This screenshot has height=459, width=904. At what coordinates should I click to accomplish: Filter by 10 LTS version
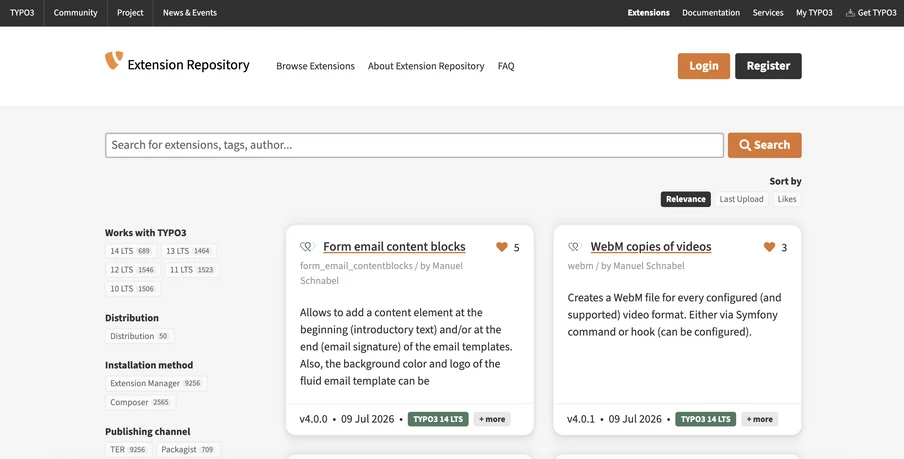click(132, 289)
